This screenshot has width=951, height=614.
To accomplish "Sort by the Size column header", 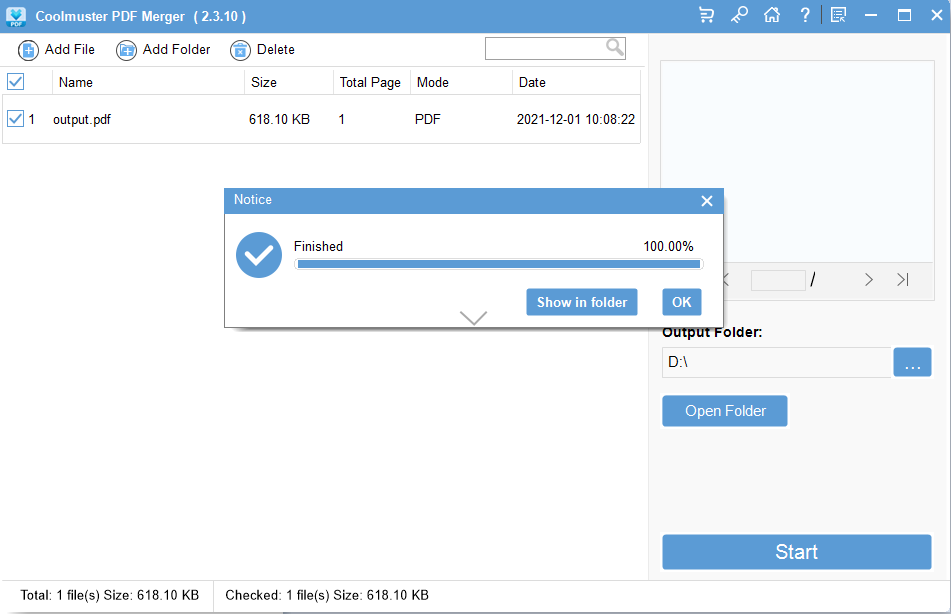I will [289, 83].
